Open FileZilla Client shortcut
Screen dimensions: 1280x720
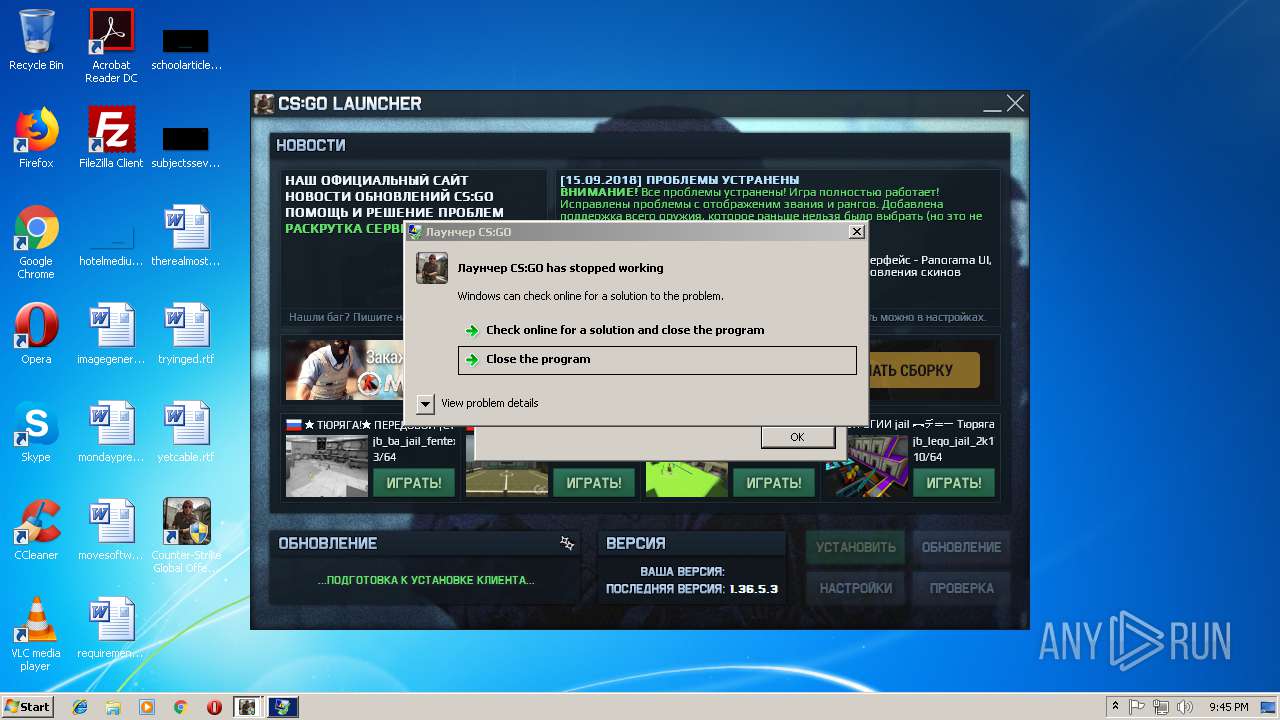click(111, 138)
